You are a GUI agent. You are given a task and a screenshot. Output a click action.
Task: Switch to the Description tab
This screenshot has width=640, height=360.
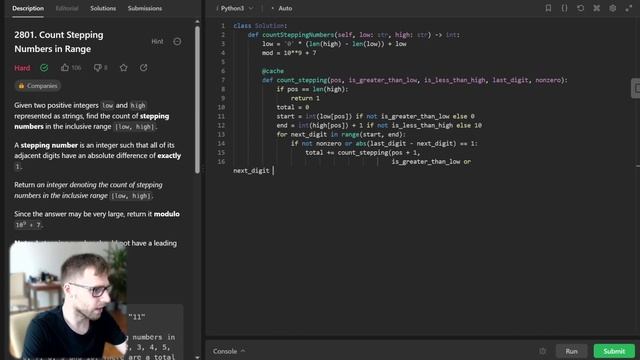28,8
